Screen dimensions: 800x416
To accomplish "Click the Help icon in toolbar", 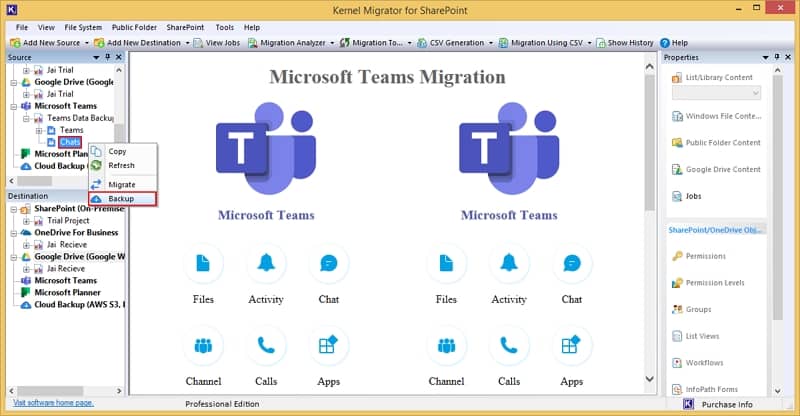I will point(665,43).
